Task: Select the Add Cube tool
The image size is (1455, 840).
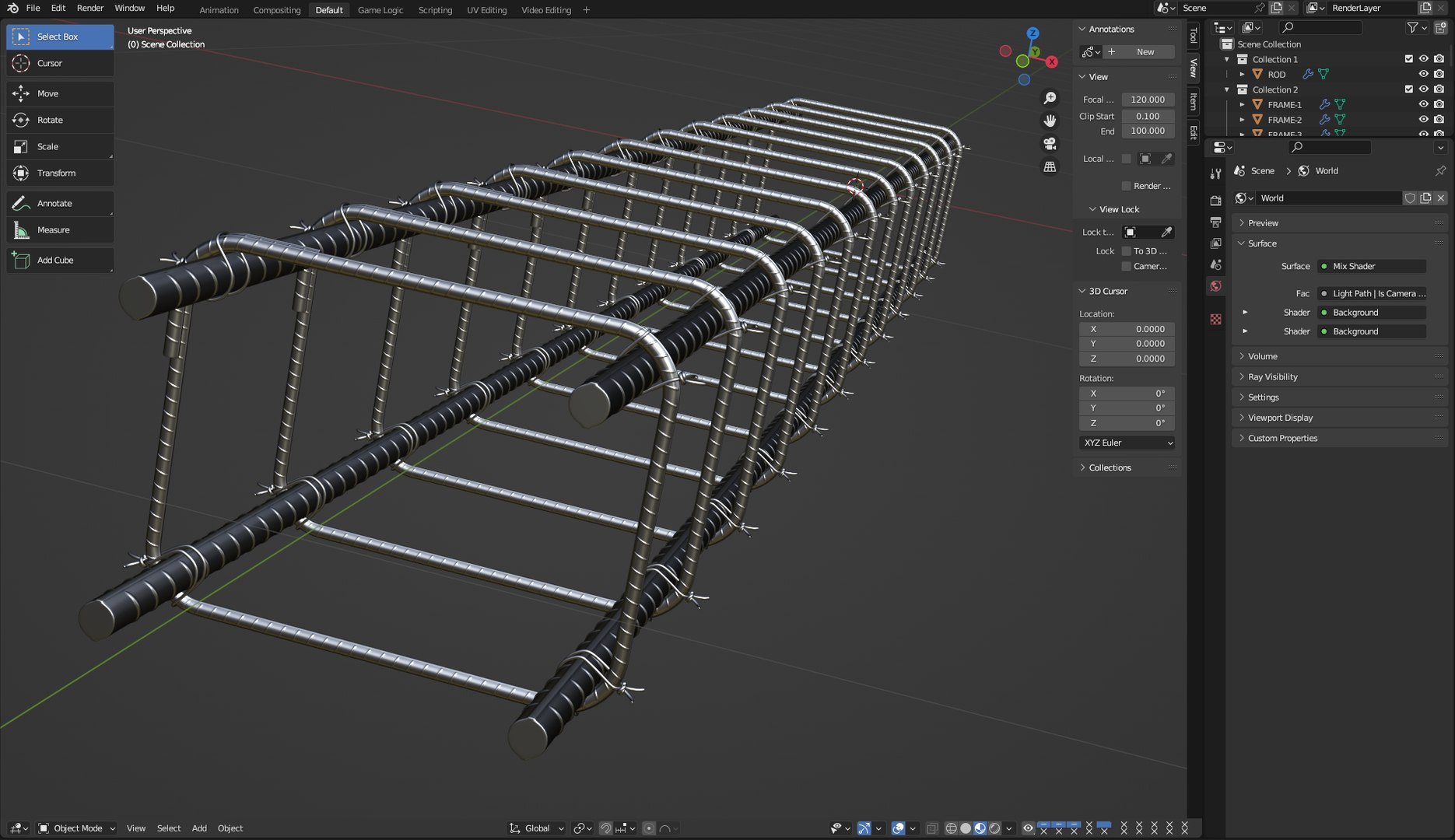Action: 60,260
